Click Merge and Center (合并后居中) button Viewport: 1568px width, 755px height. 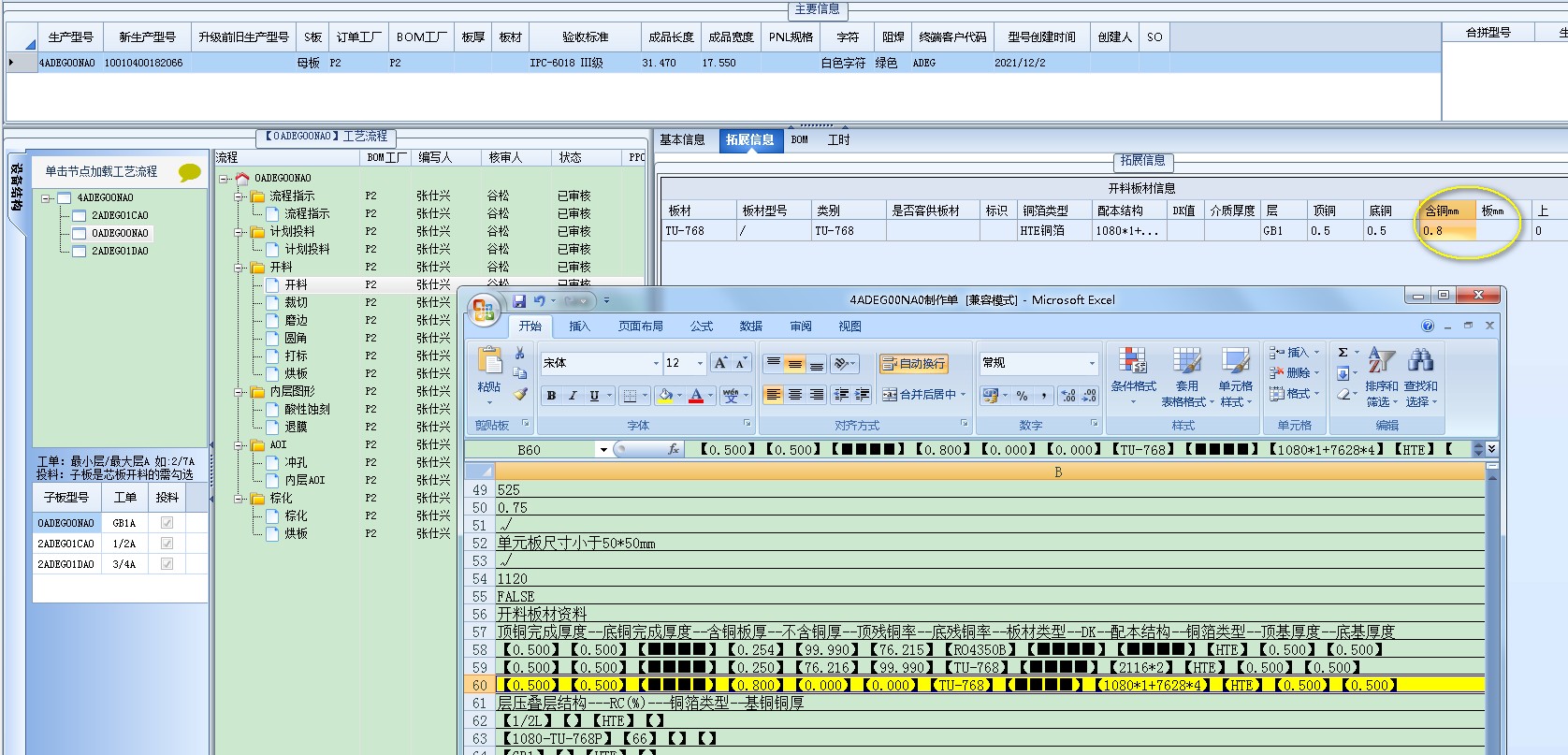923,395
